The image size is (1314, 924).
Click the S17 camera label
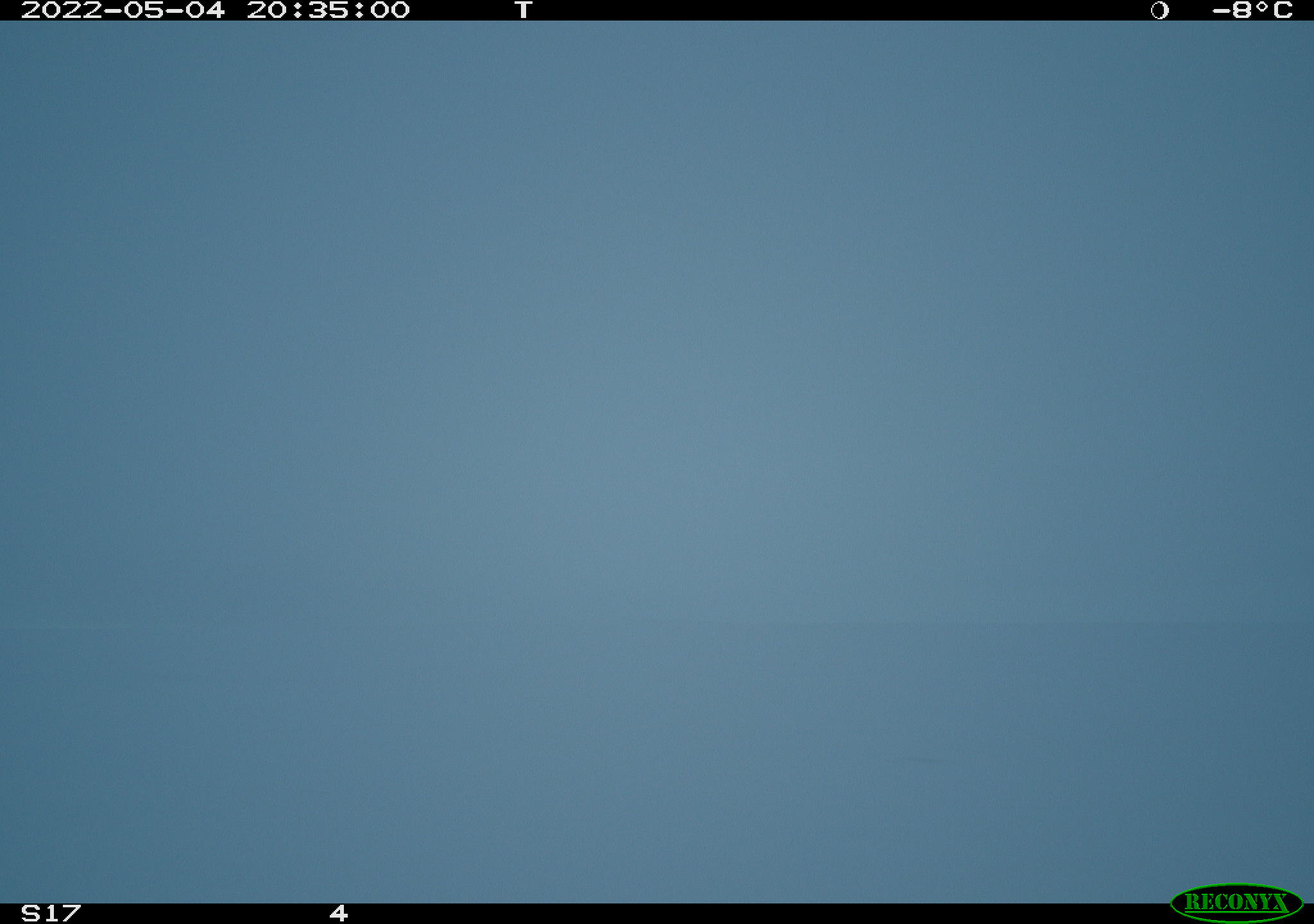[51, 913]
